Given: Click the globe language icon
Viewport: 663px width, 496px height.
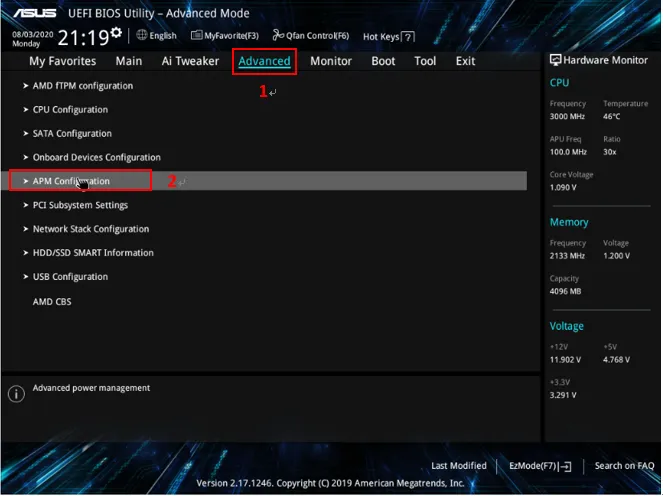Looking at the screenshot, I should pyautogui.click(x=142, y=35).
